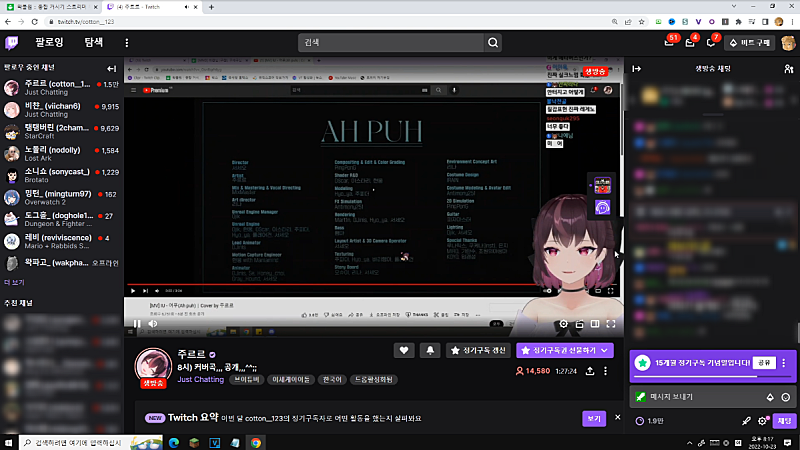800x450 pixels.
Task: Open a new browser tab
Action: [x=211, y=7]
